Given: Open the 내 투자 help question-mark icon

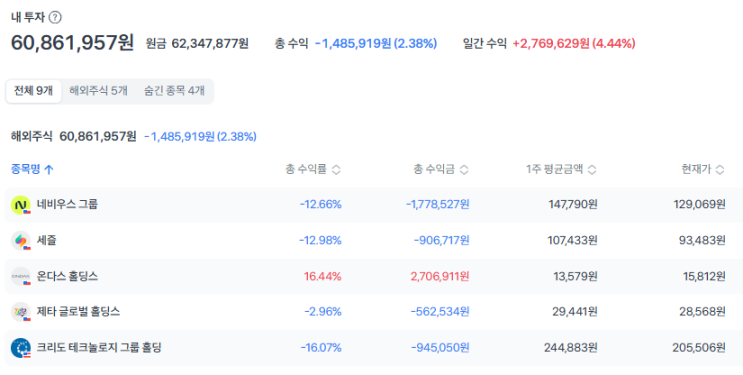Looking at the screenshot, I should (x=55, y=18).
